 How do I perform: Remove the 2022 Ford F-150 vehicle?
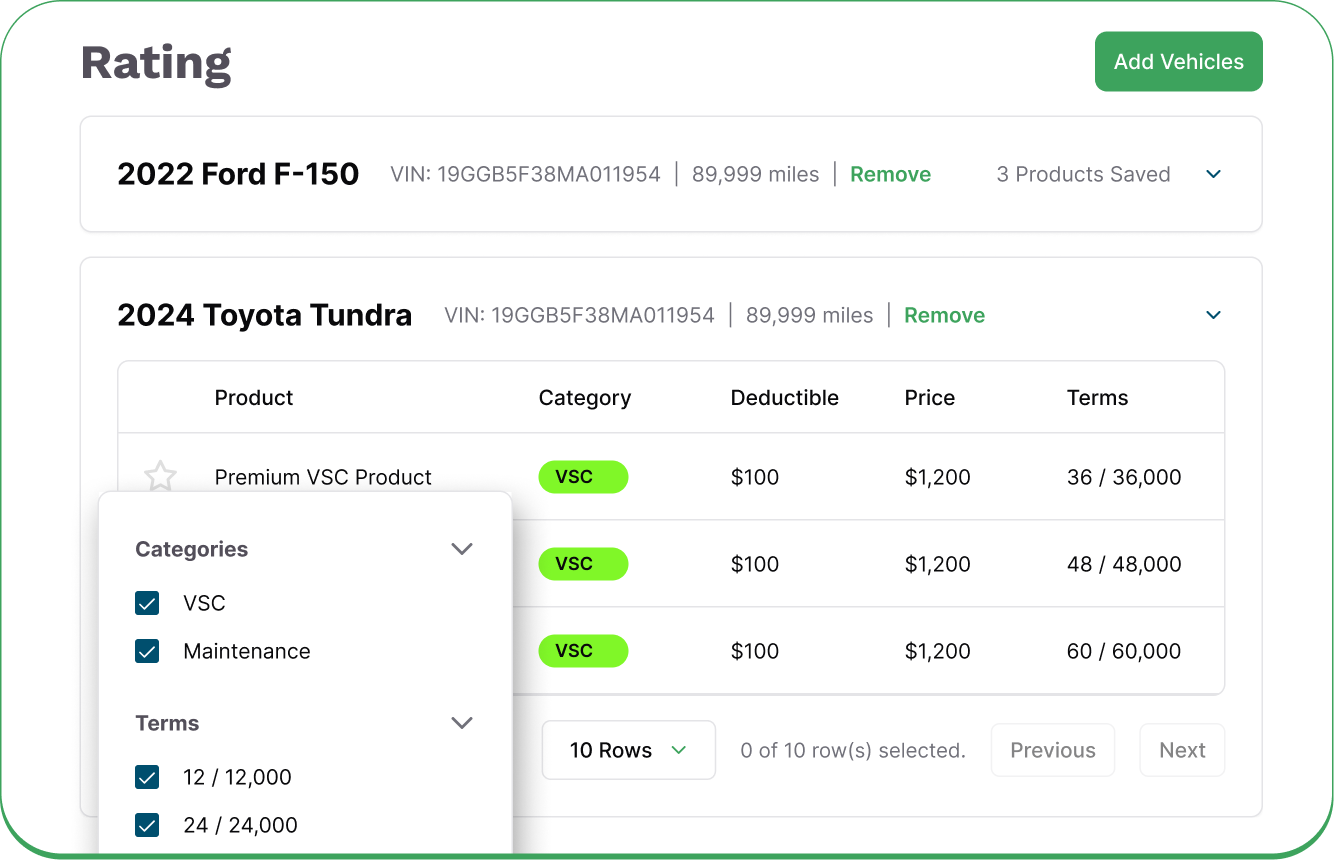(890, 174)
